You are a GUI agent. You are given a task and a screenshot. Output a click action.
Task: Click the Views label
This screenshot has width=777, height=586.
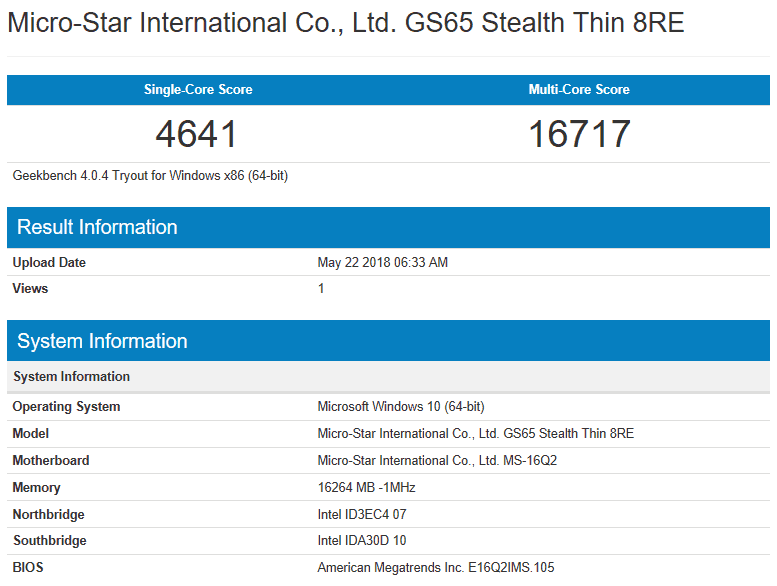point(30,289)
